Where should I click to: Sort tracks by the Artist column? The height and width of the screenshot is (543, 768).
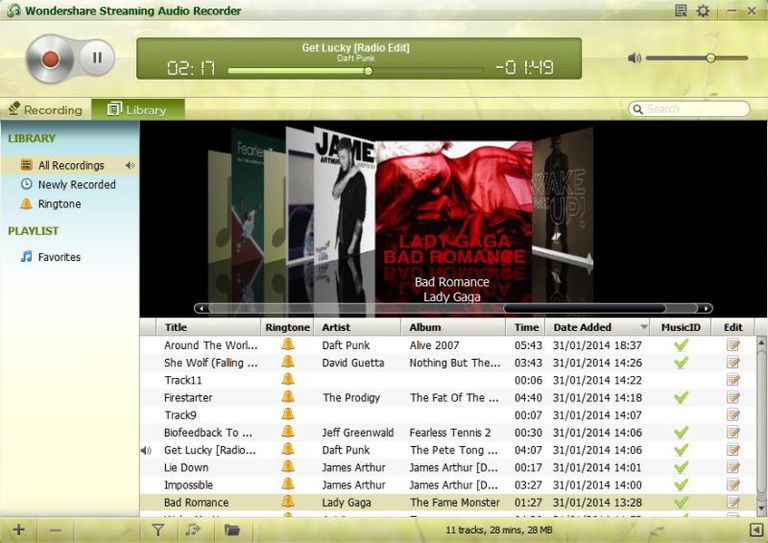358,327
